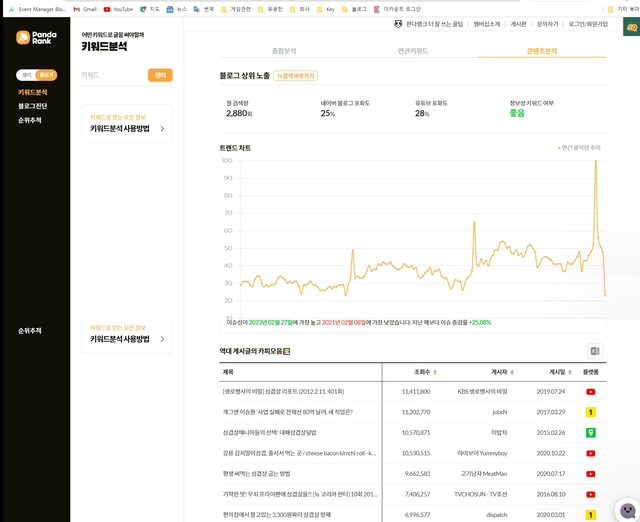This screenshot has width=640, height=522.
Task: Click YouTube icon in TVCHOSUN row
Action: 590,494
